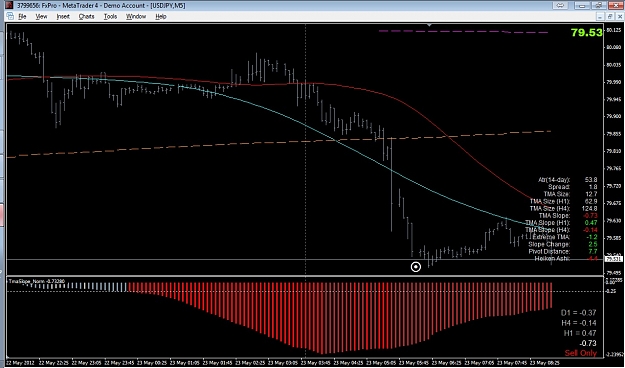The height and width of the screenshot is (368, 625).
Task: Click the Heiken Ashi label
Action: [552, 259]
